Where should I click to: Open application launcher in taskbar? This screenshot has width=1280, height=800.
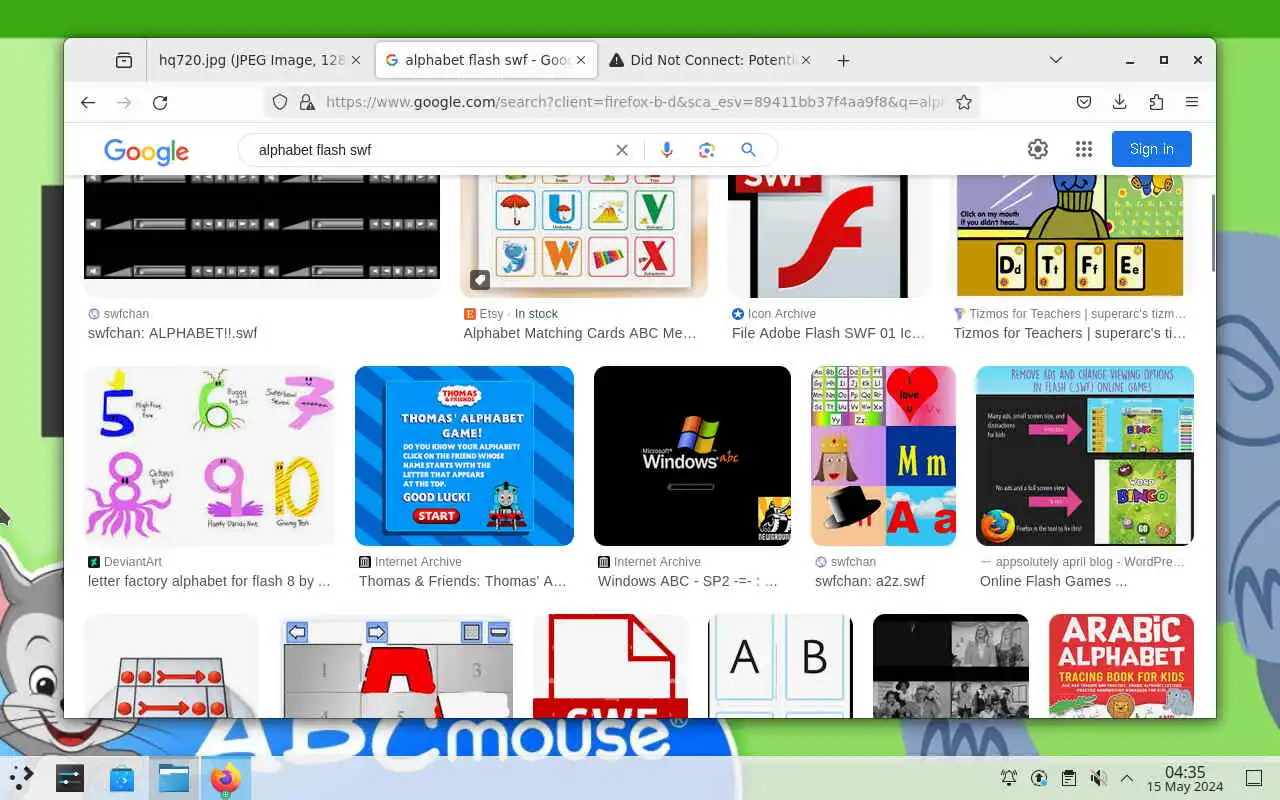point(22,777)
